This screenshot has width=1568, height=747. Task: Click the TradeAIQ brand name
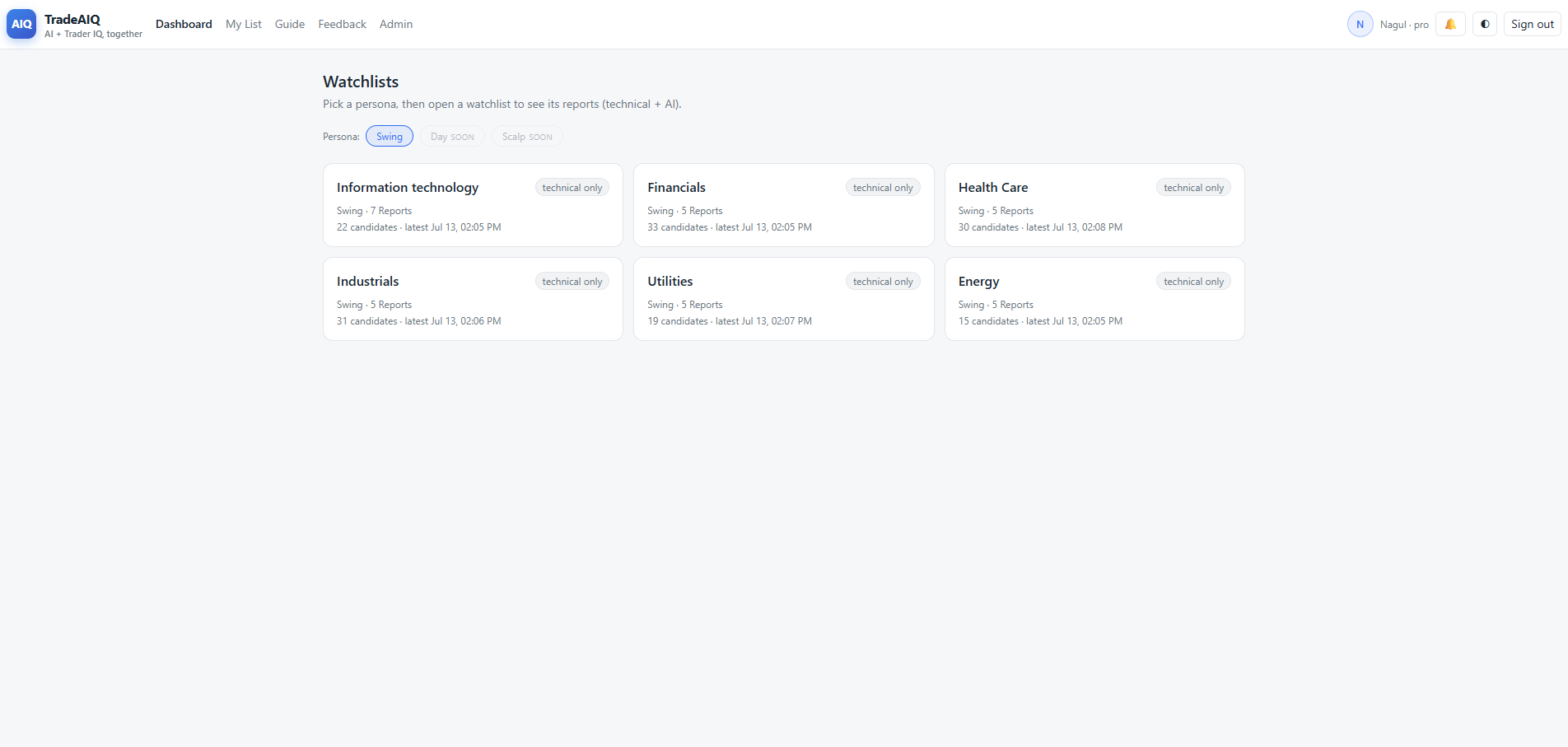pyautogui.click(x=72, y=19)
